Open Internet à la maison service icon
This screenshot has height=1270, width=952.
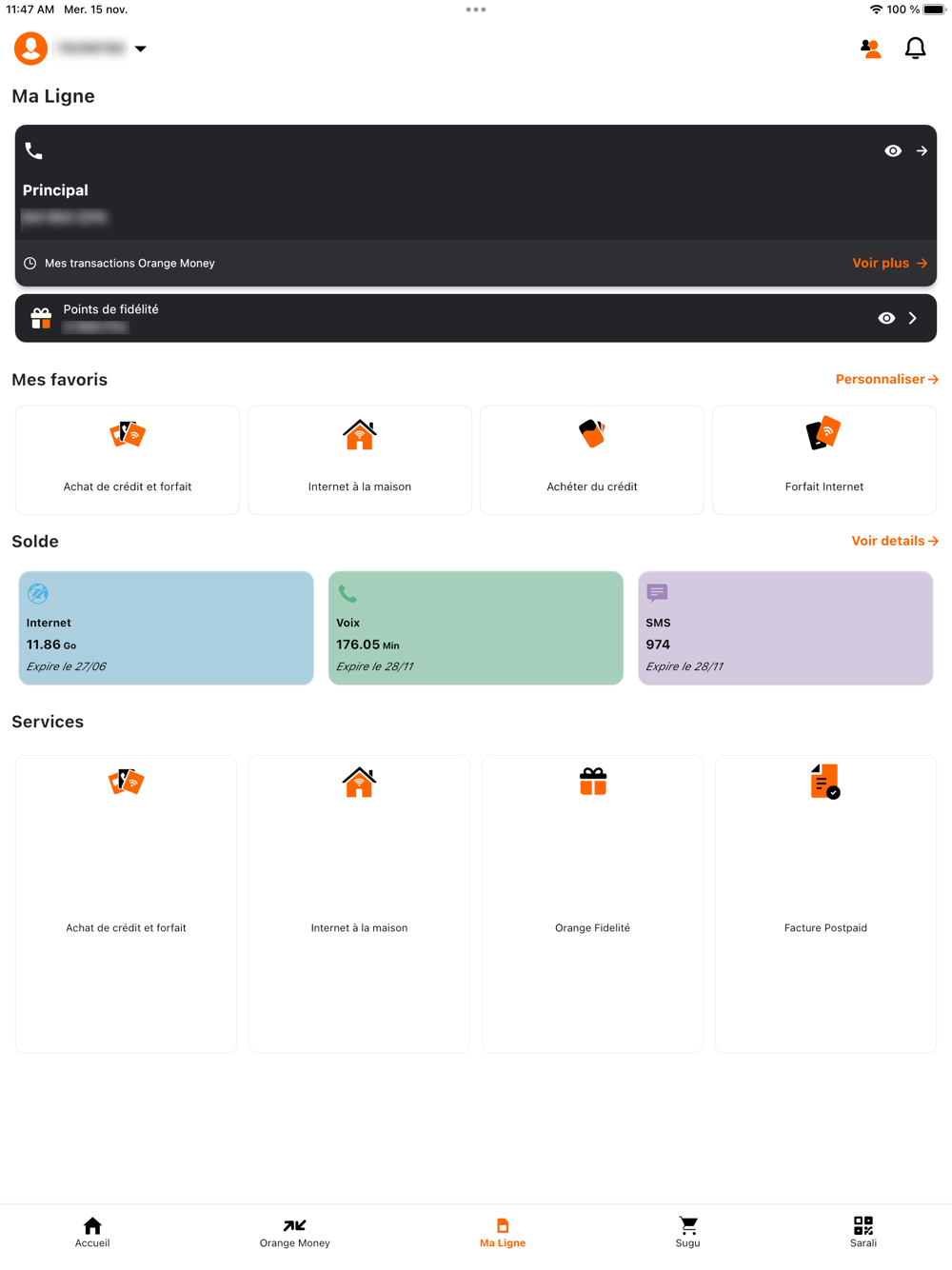(359, 783)
